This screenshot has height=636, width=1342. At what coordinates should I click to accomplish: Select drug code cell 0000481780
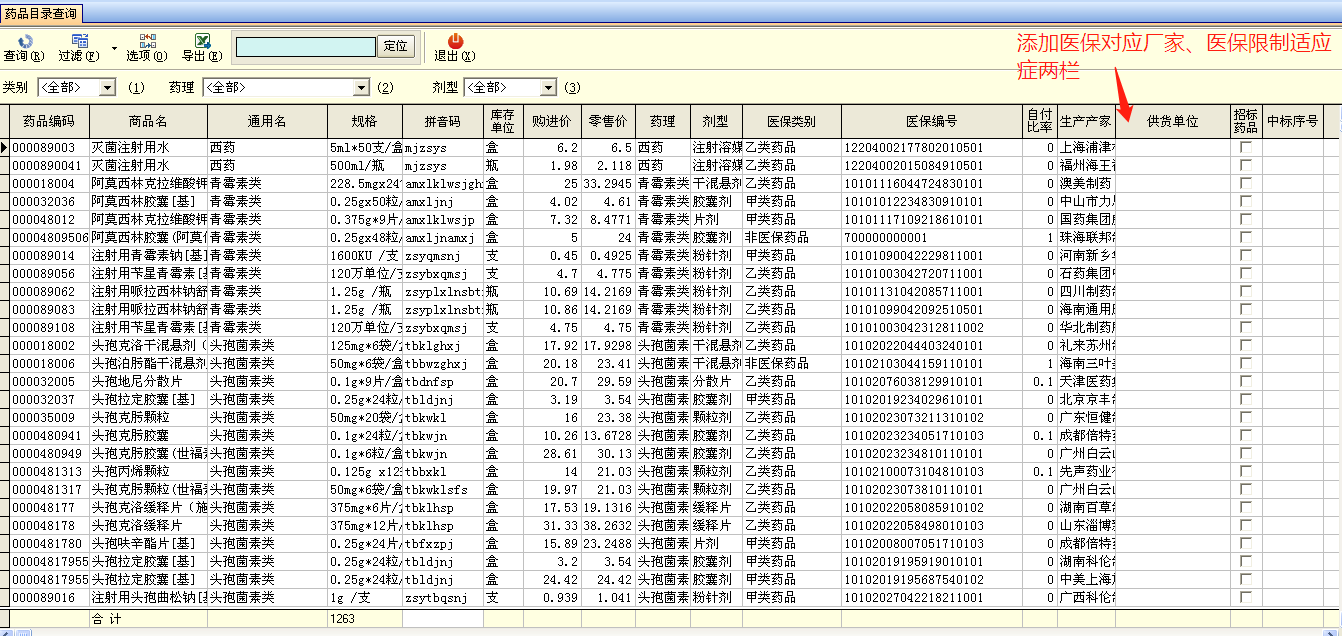49,543
